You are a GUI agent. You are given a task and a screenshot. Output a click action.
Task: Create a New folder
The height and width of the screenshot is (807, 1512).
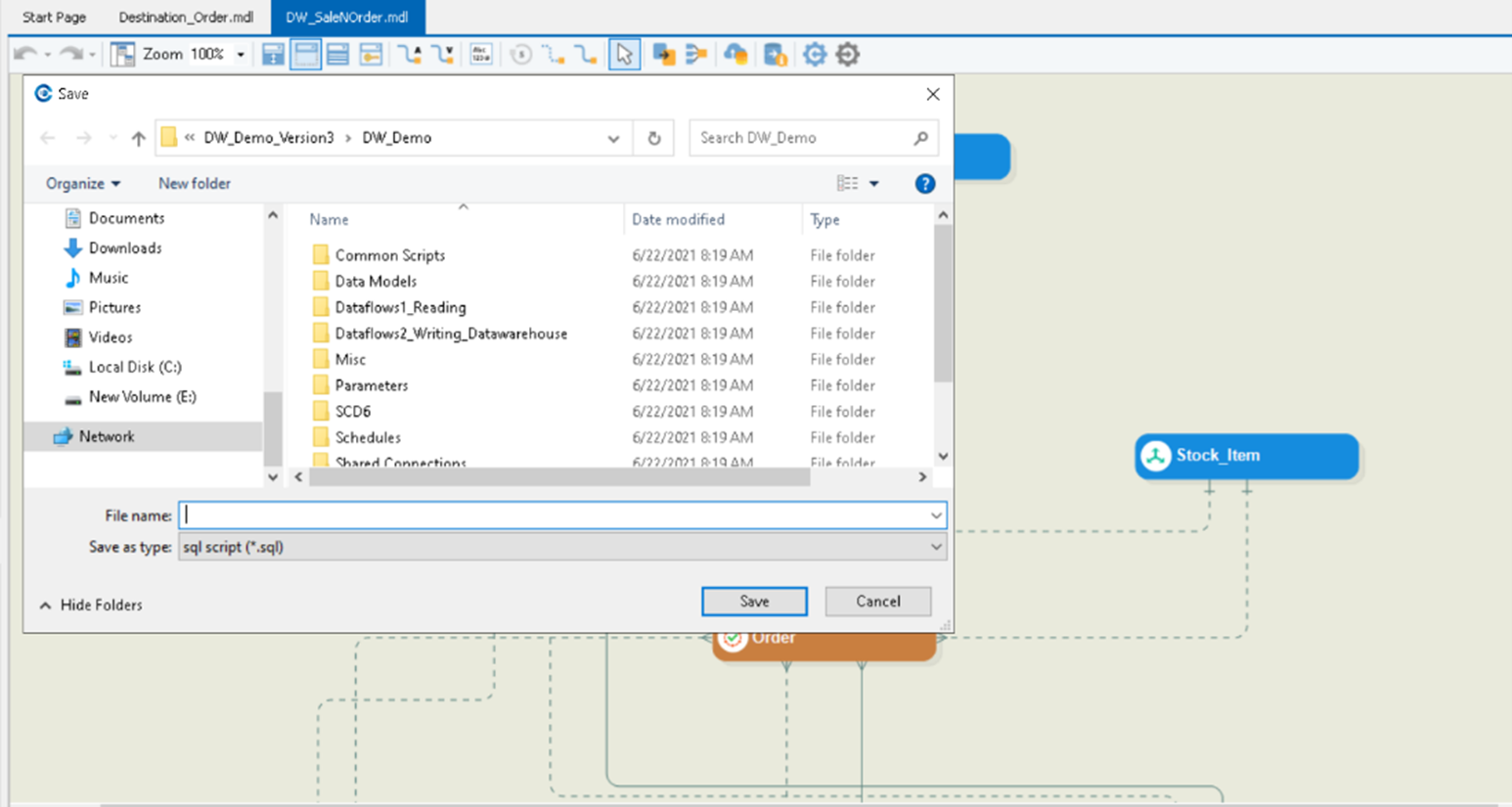(195, 184)
